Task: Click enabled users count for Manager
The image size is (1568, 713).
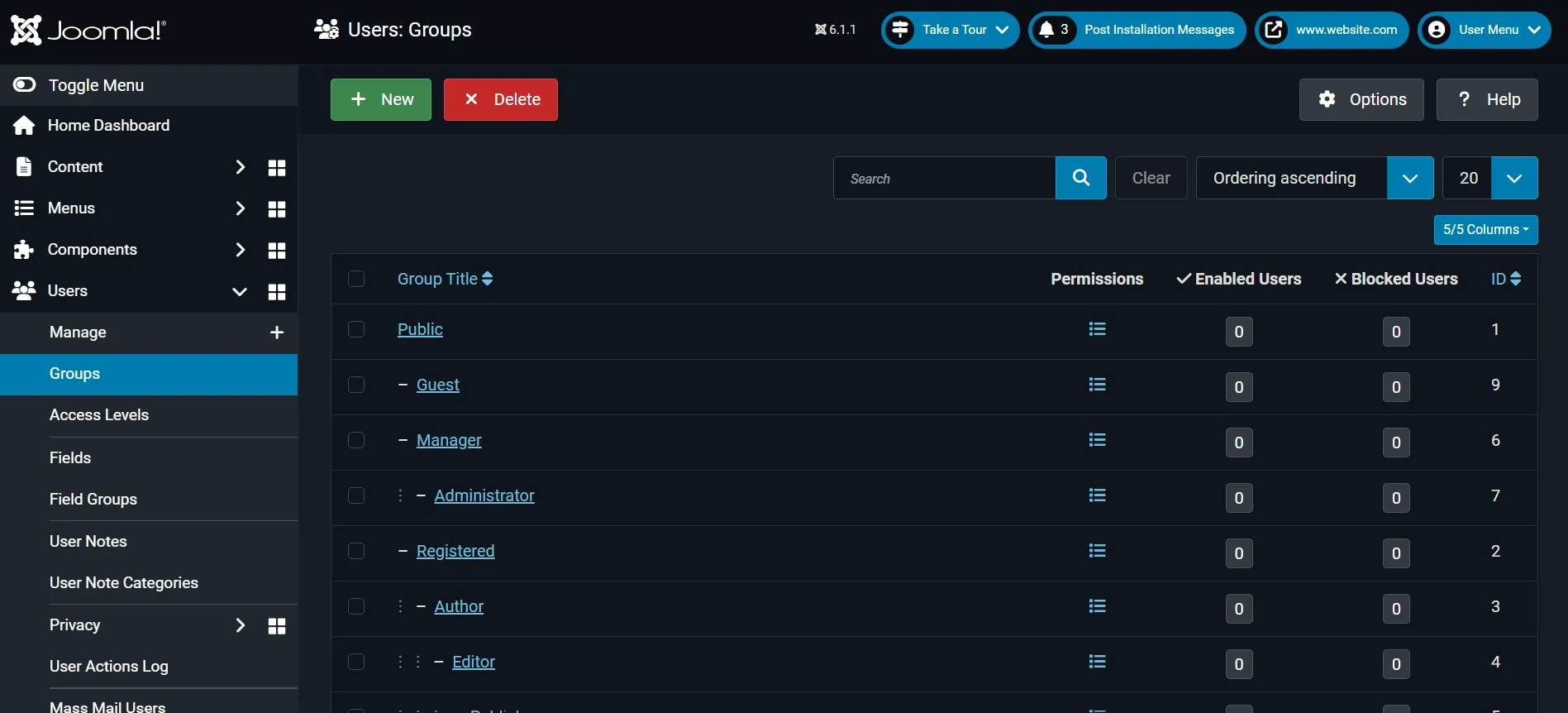Action: [x=1238, y=443]
